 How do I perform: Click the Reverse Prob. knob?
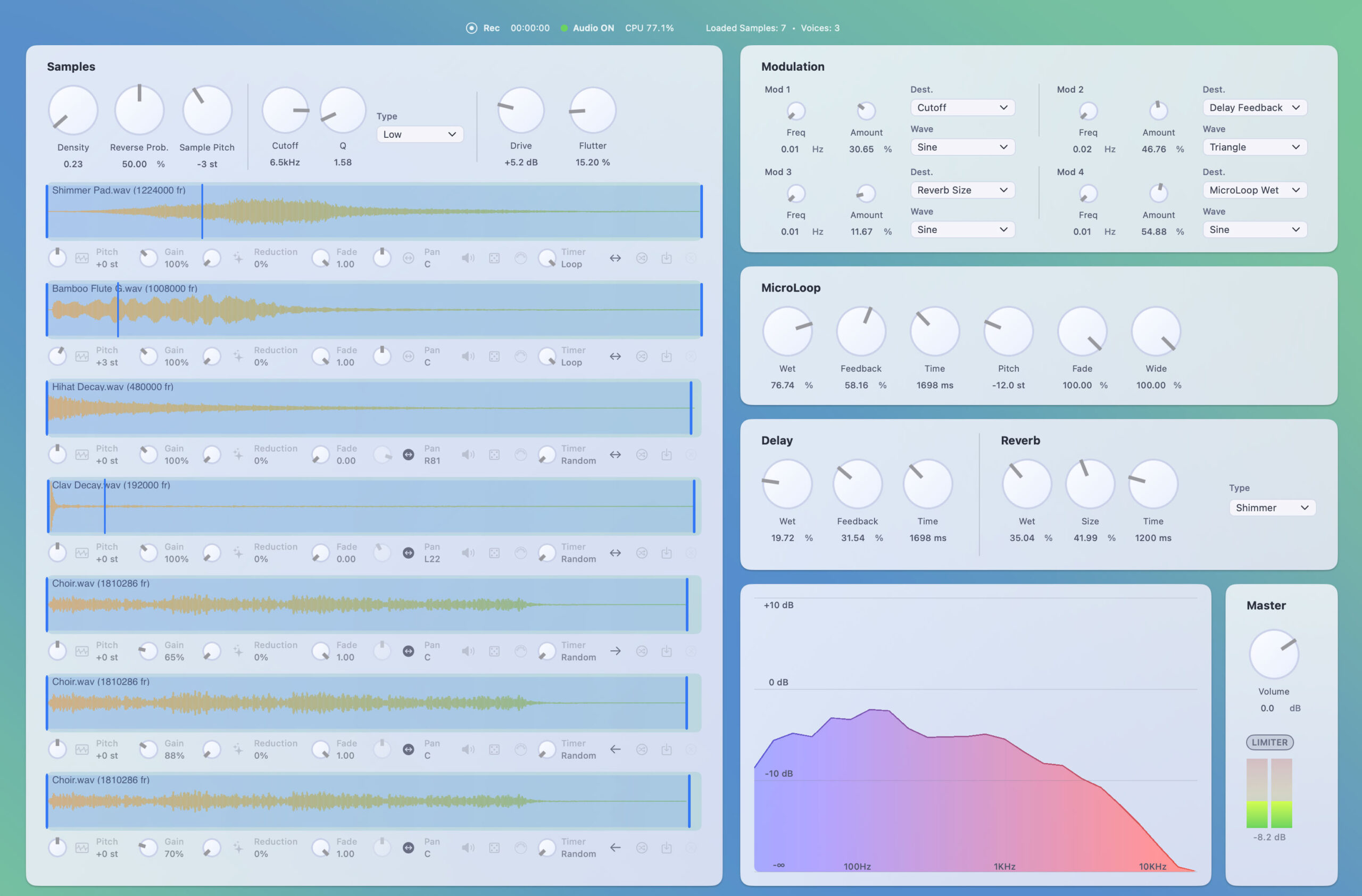(x=139, y=111)
